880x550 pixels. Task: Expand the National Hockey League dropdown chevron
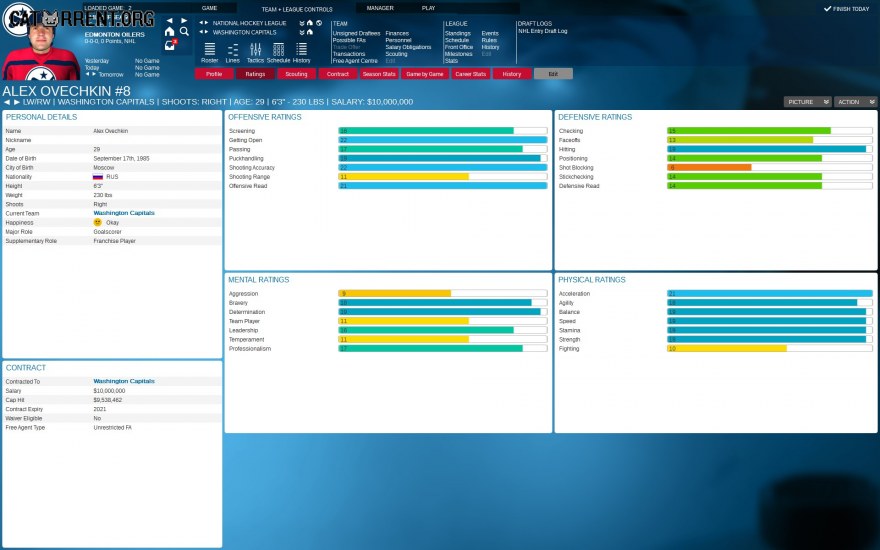302,24
